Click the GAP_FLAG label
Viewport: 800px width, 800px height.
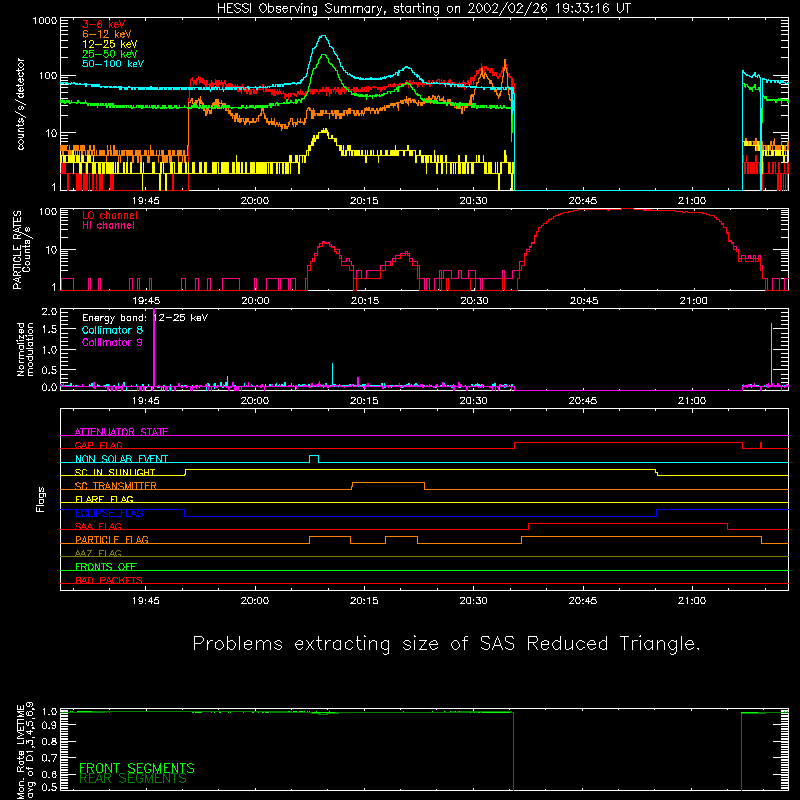(99, 445)
